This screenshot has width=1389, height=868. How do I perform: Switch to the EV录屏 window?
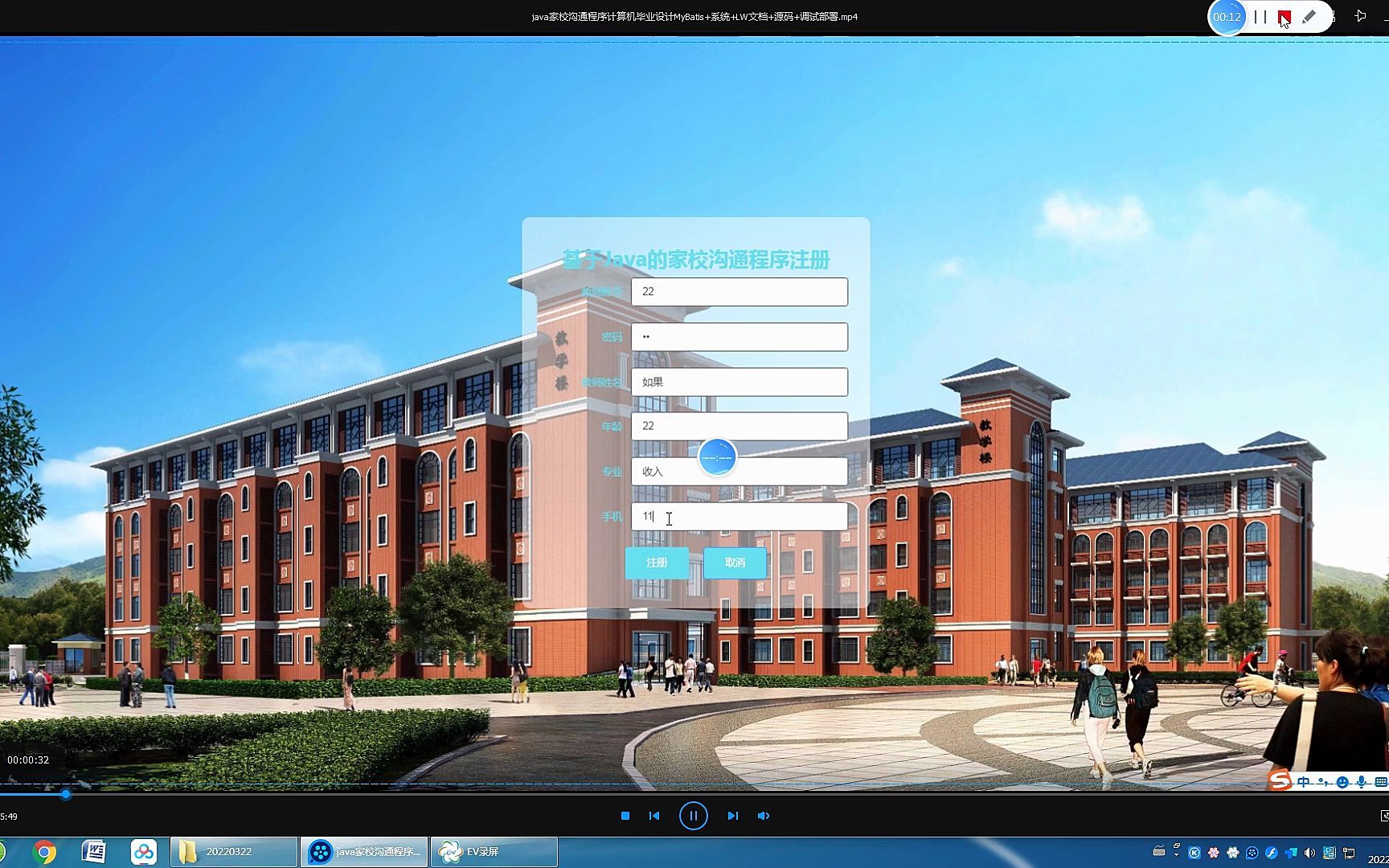click(x=494, y=852)
